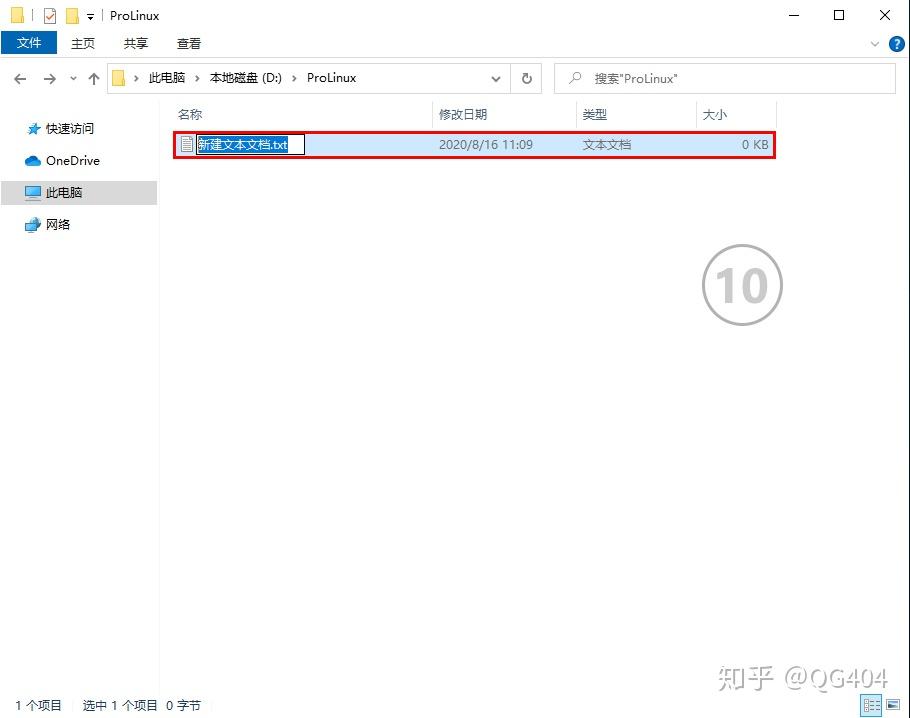
Task: Click the Back navigation arrow
Action: [20, 78]
